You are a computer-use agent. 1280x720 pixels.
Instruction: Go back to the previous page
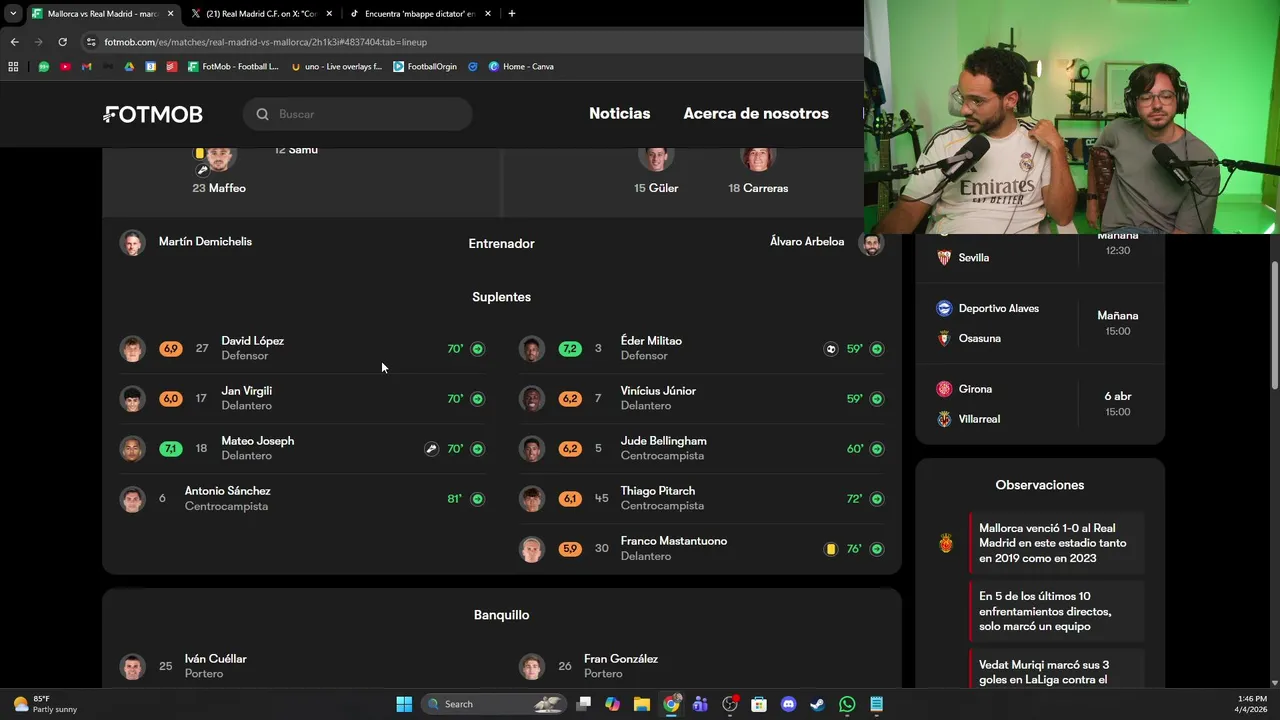14,42
